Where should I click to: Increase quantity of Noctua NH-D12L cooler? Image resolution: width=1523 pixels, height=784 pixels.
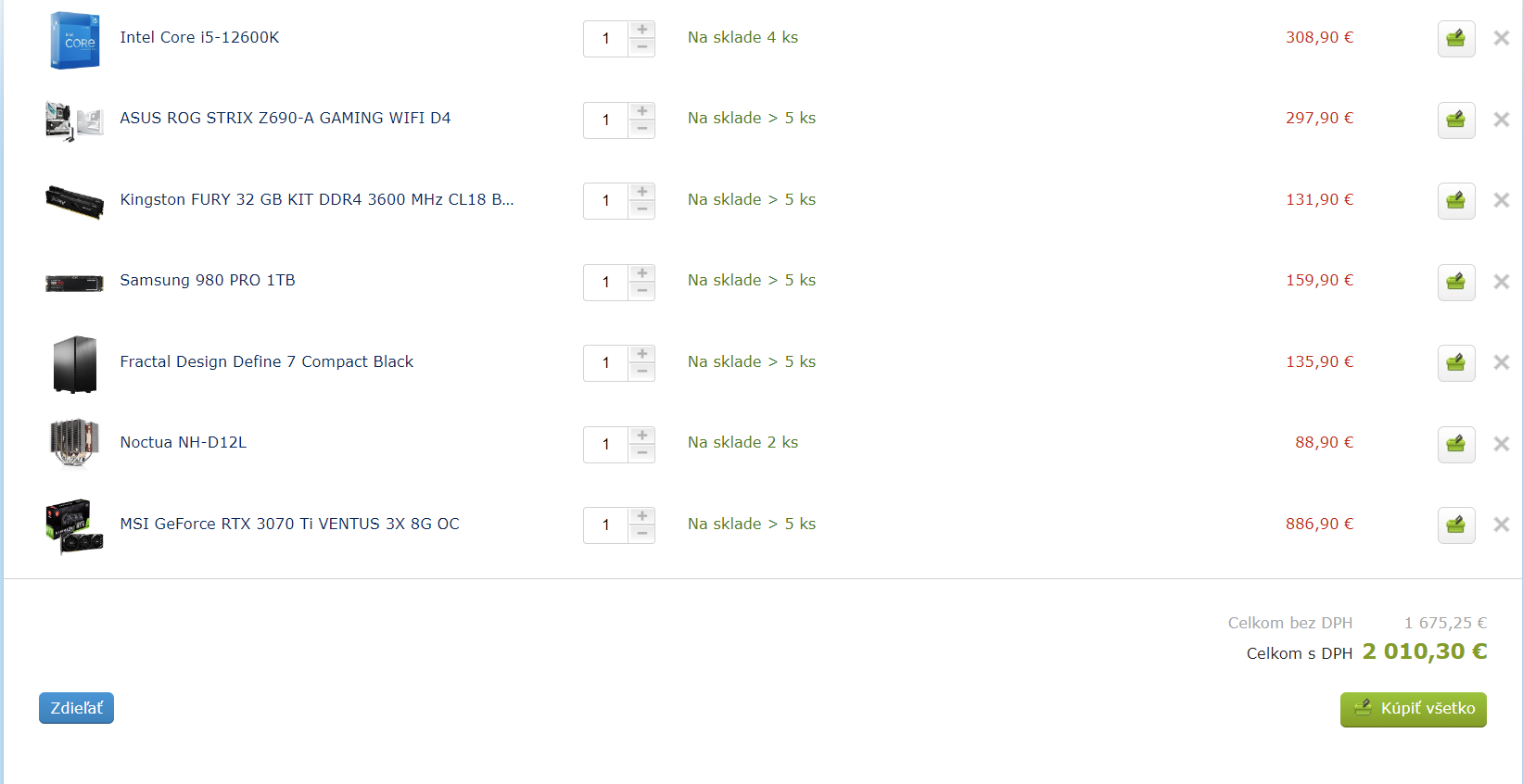point(642,435)
